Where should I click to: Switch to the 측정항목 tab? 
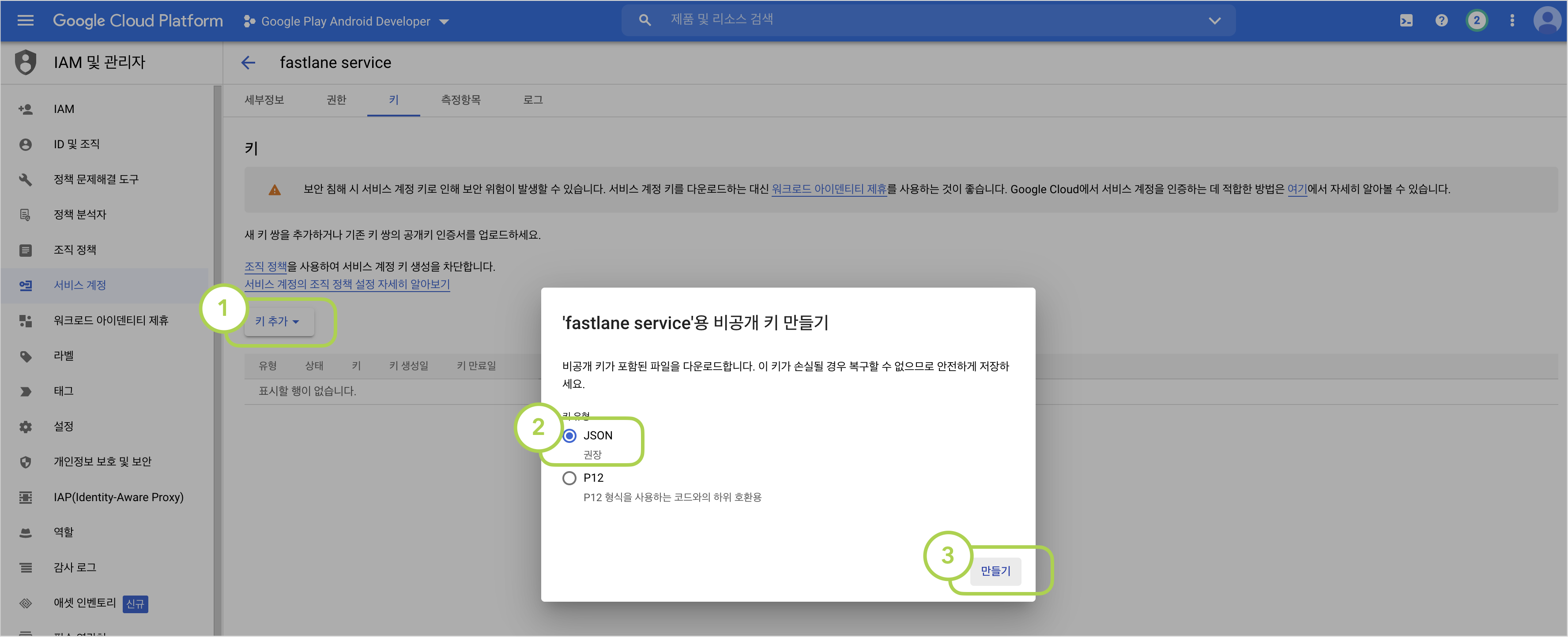pos(461,100)
